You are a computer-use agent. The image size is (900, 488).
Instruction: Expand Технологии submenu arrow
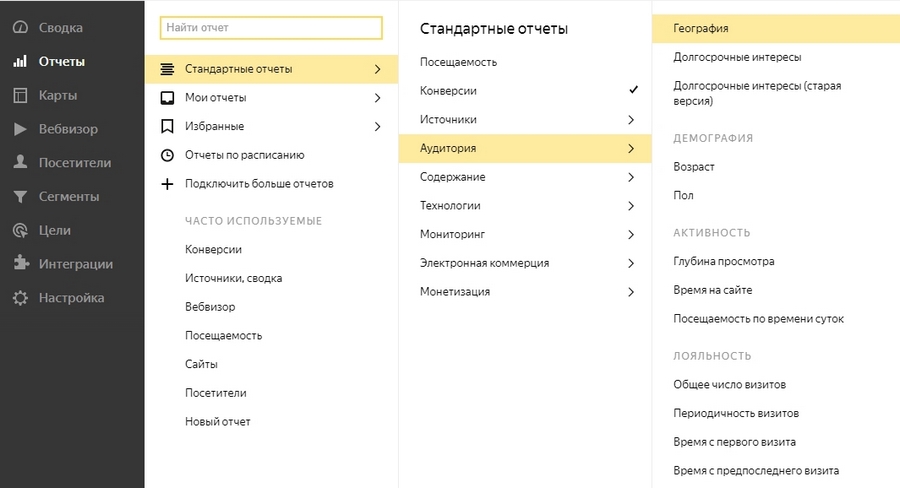pos(631,206)
